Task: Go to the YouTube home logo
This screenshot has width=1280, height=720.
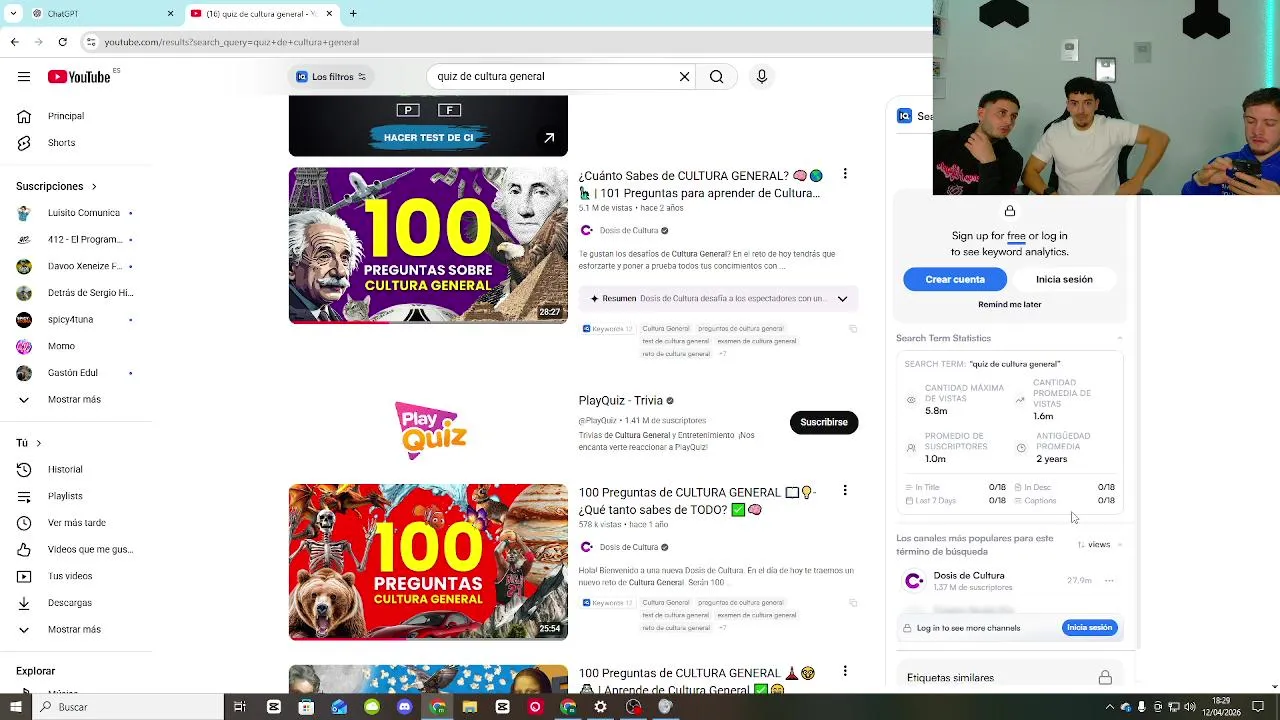Action: click(79, 76)
